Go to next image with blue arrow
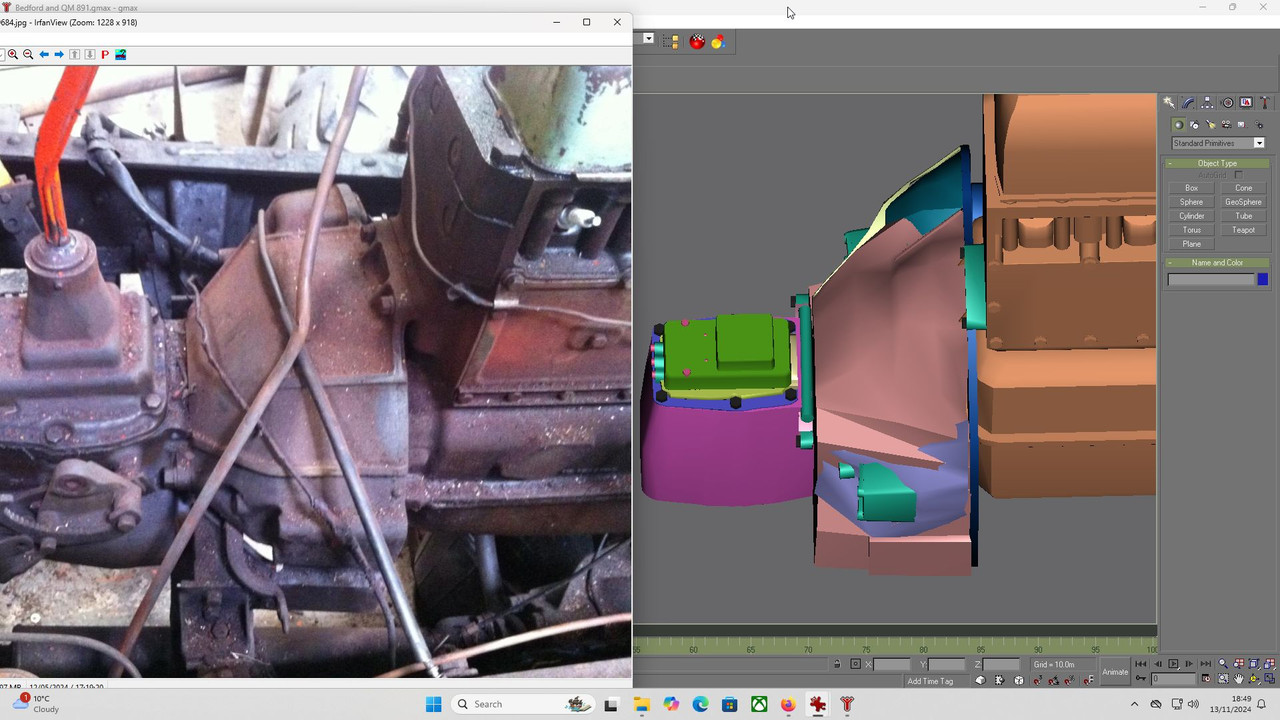 click(59, 54)
